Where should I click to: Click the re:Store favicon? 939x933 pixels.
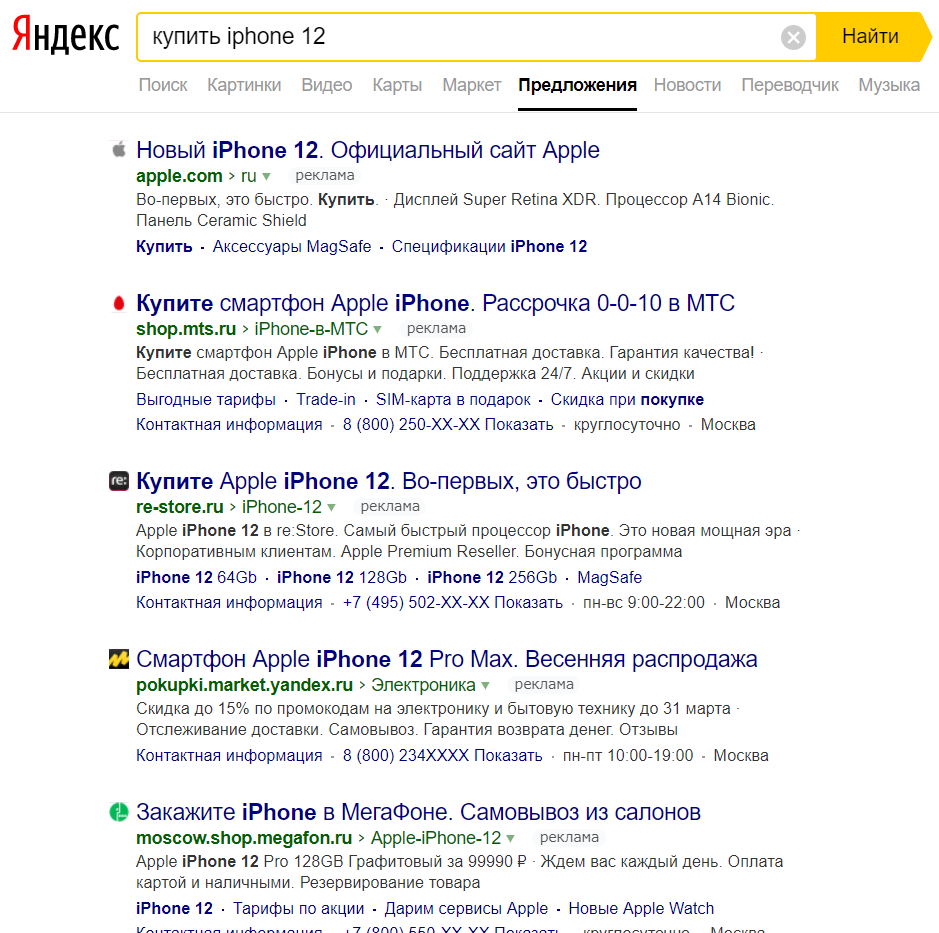(x=119, y=481)
